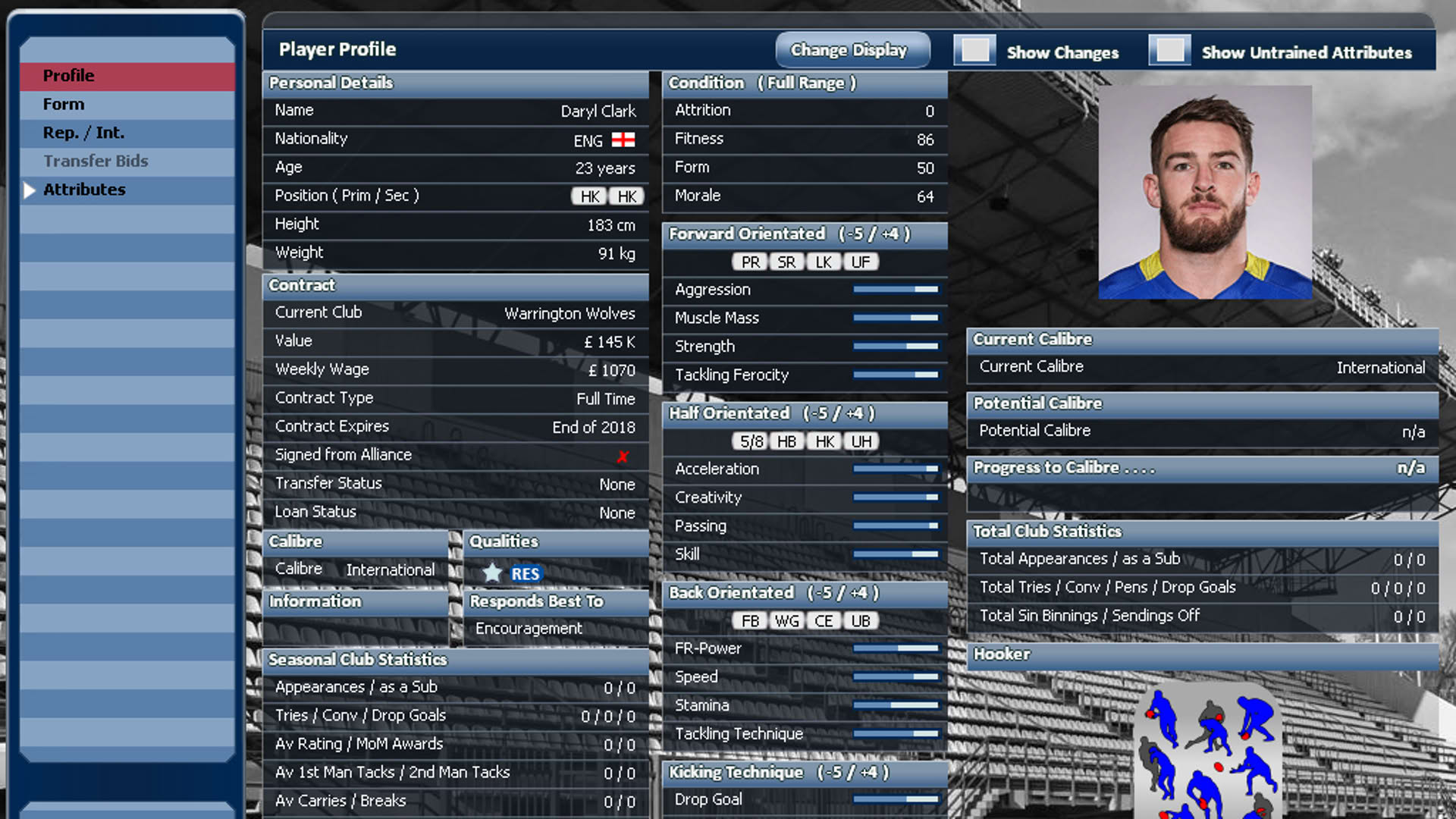Open the Profile sidebar tab
Screen dimensions: 1456x819
pyautogui.click(x=127, y=76)
